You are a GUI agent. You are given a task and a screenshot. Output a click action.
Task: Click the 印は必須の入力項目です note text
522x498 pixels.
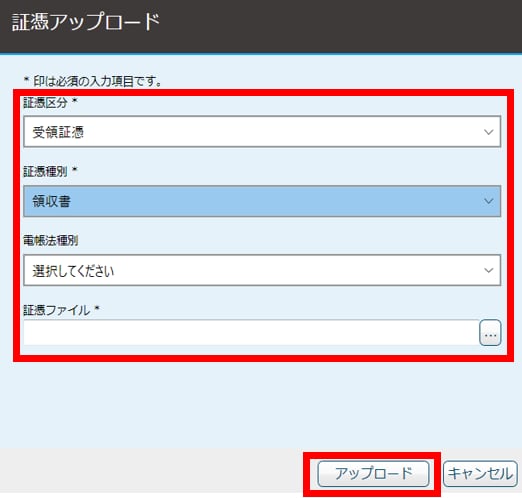tap(93, 81)
